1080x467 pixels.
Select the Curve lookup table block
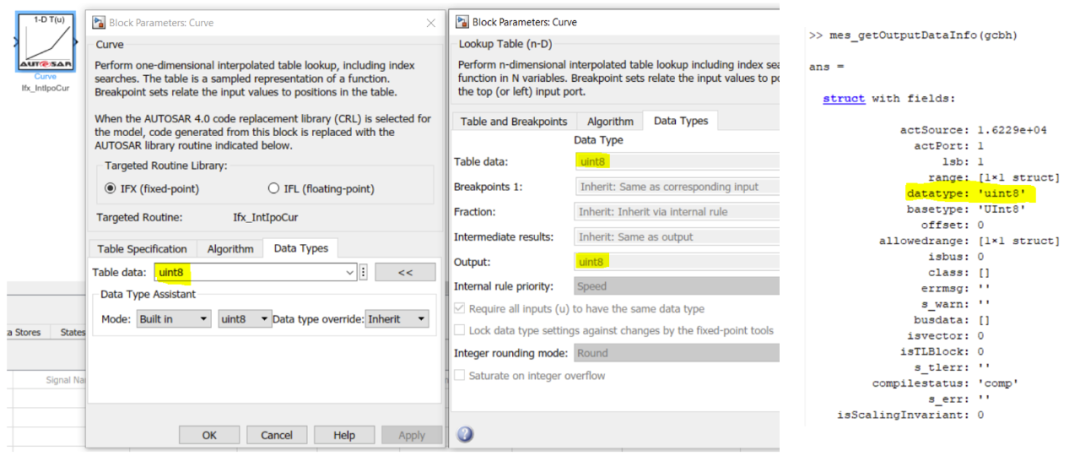point(45,42)
